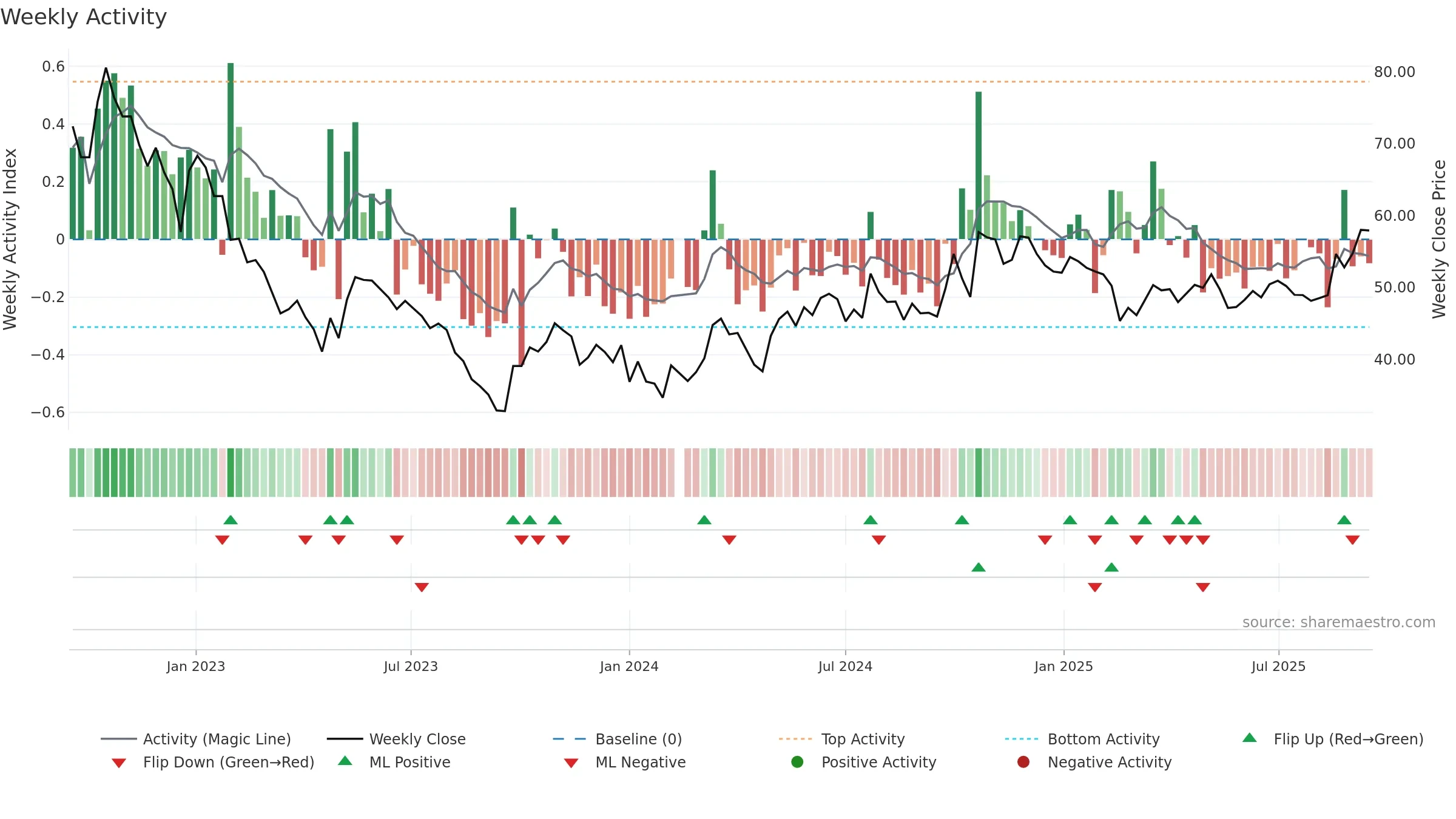1456x819 pixels.
Task: Click the Negative Activity red circle icon
Action: (x=1023, y=761)
